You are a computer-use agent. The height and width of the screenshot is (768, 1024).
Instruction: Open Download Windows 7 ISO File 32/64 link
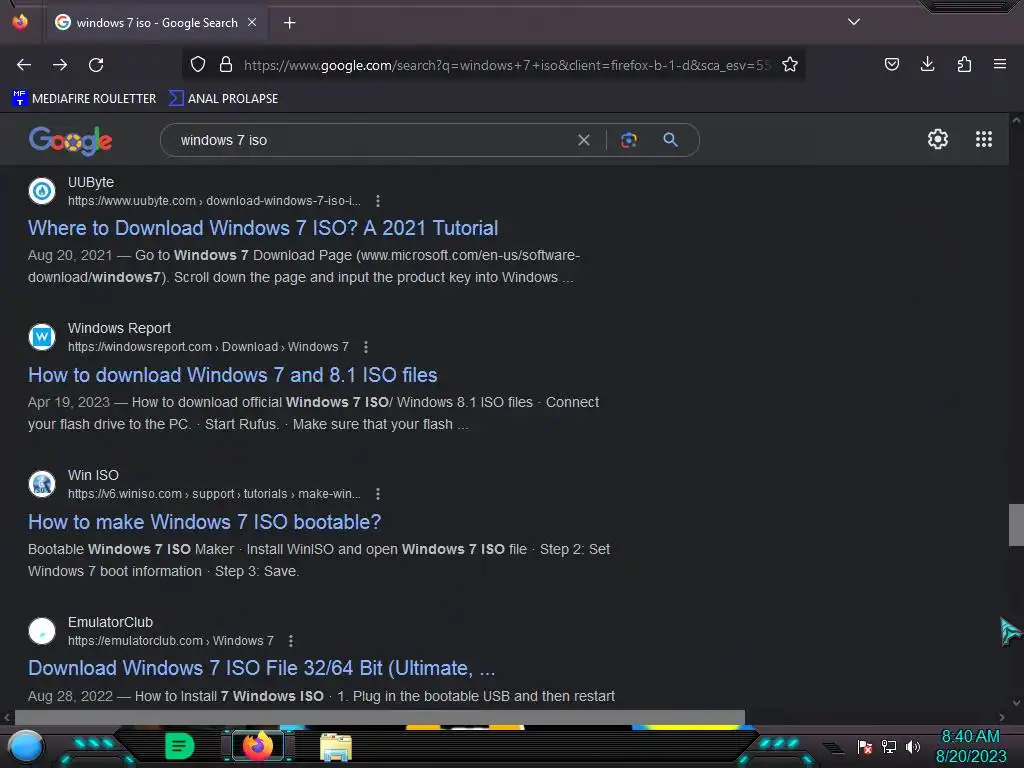coord(261,668)
